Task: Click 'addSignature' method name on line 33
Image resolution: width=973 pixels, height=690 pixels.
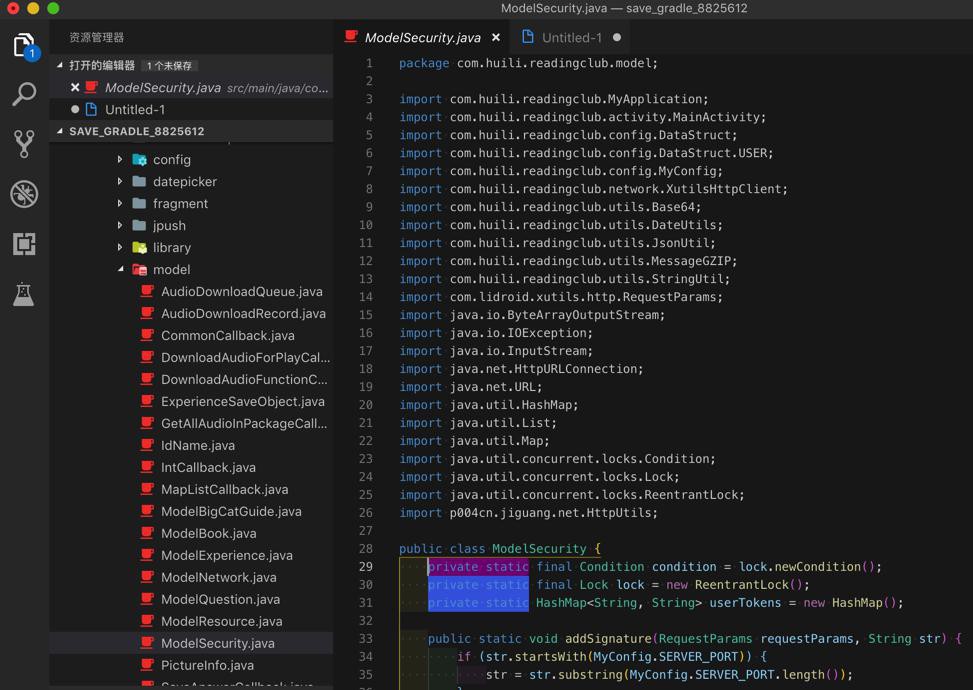Action: click(608, 638)
